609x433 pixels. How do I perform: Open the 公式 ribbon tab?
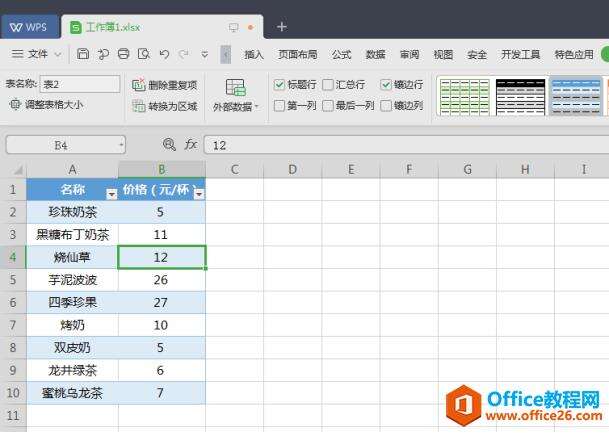[x=341, y=54]
